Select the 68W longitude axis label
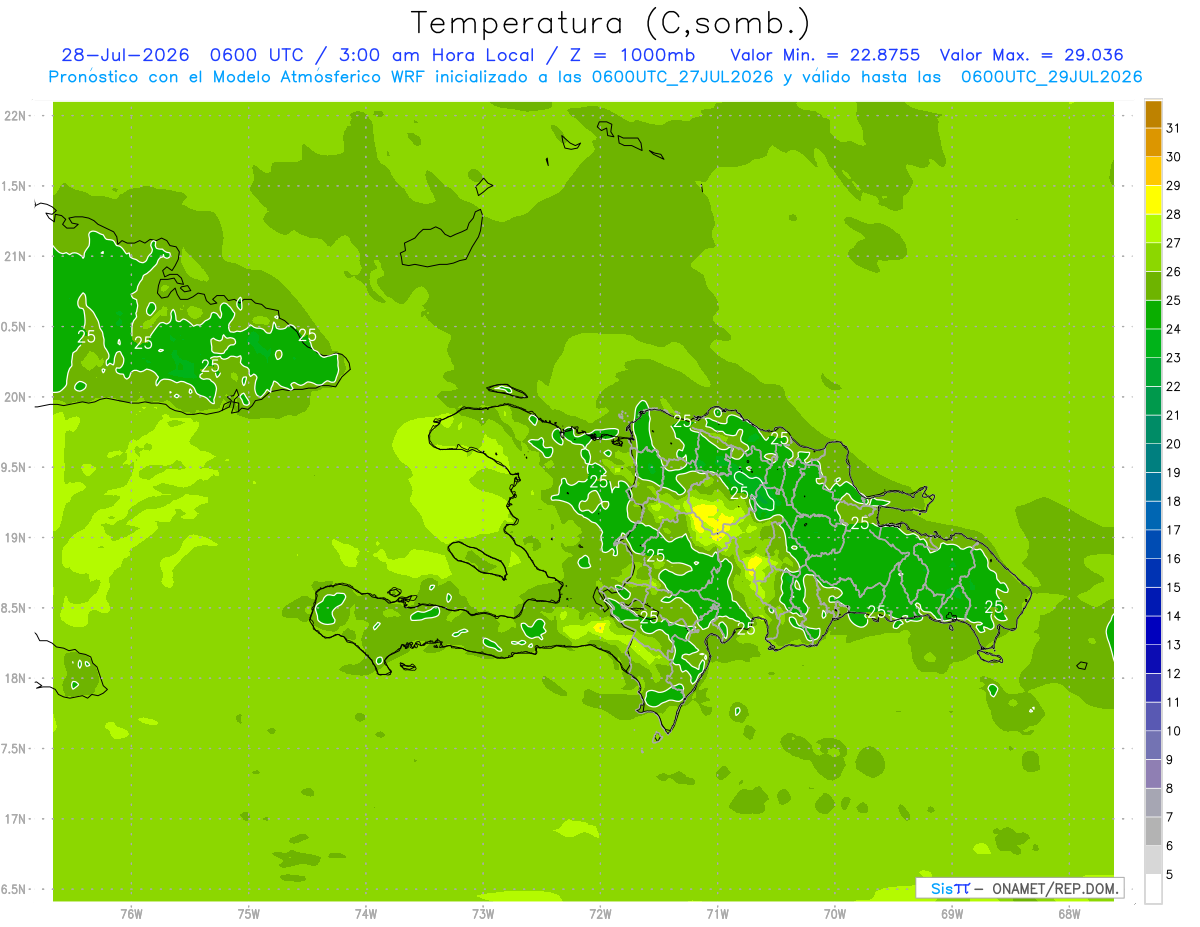Image resolution: width=1200 pixels, height=927 pixels. (x=1069, y=913)
